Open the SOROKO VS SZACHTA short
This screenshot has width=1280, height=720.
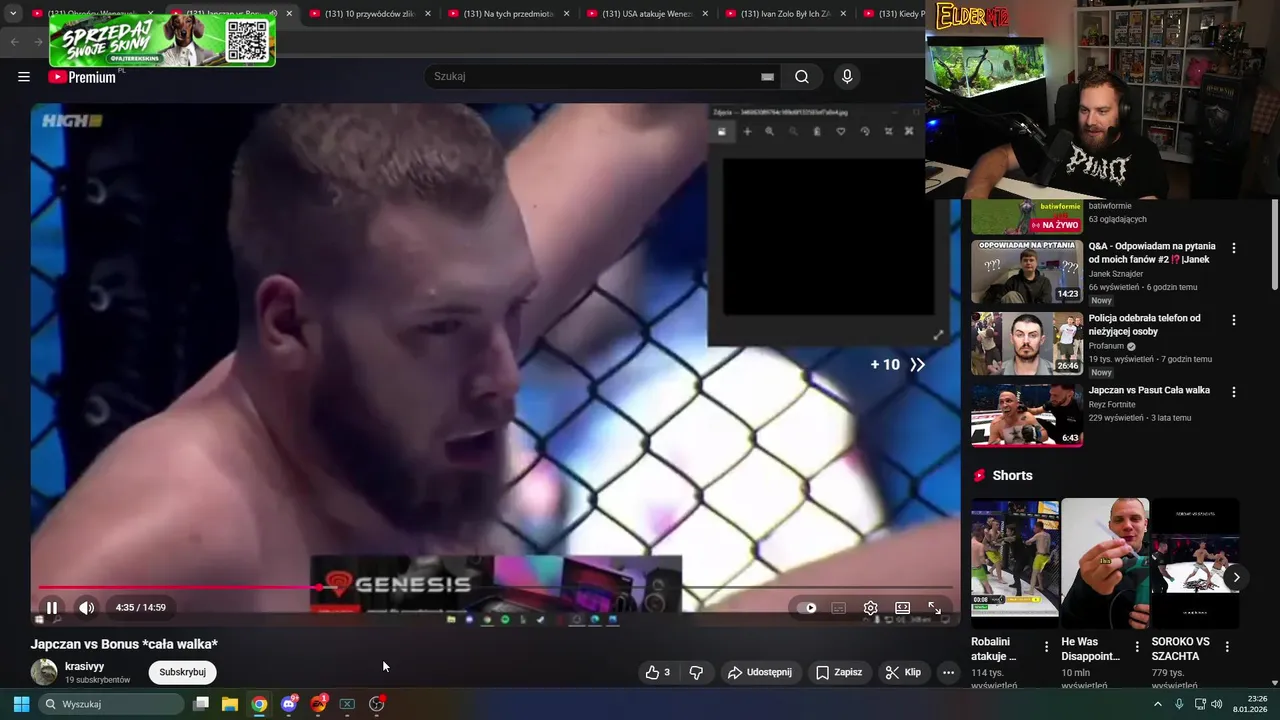click(x=1195, y=563)
